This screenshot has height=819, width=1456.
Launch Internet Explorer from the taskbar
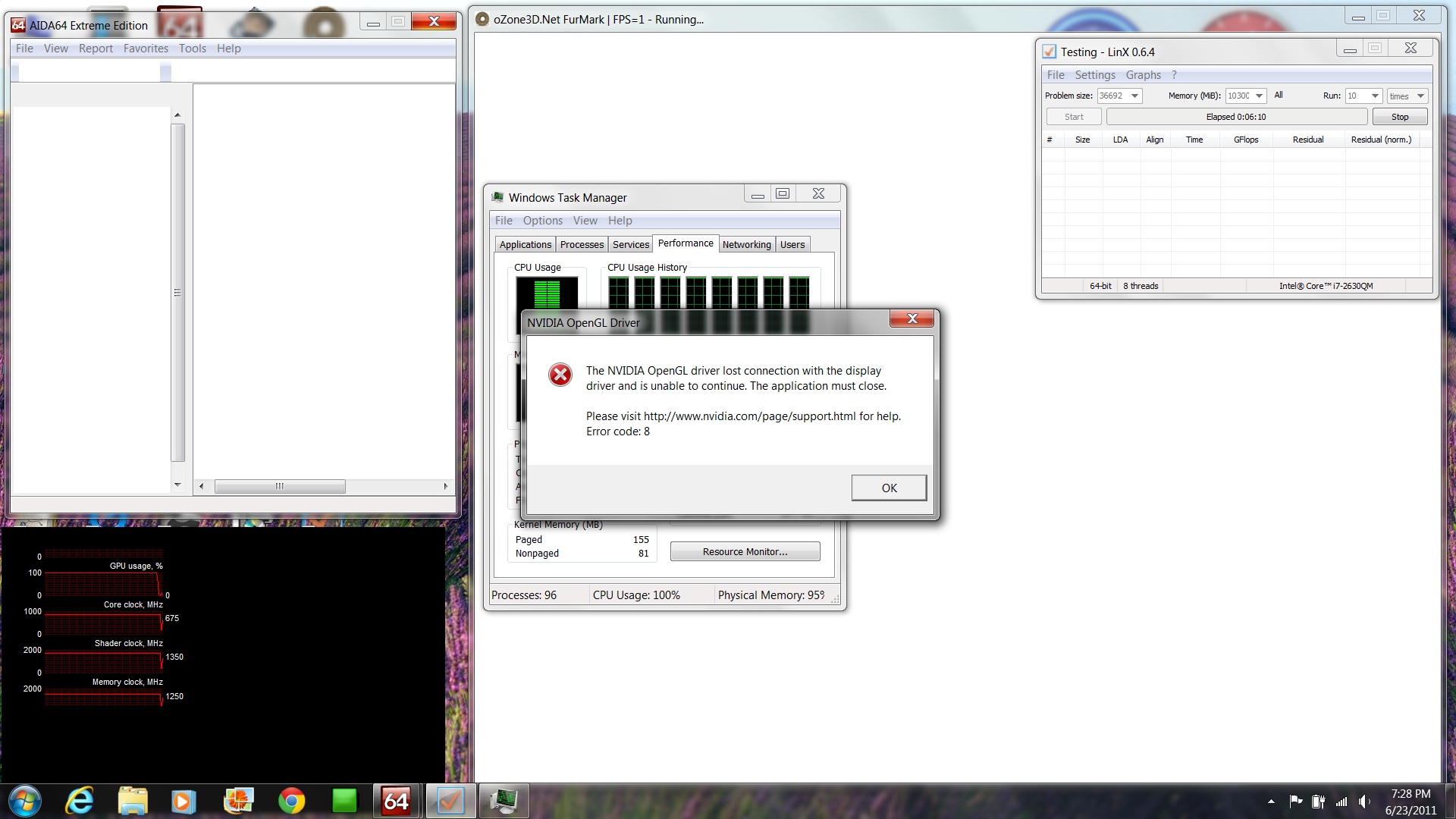(x=80, y=801)
